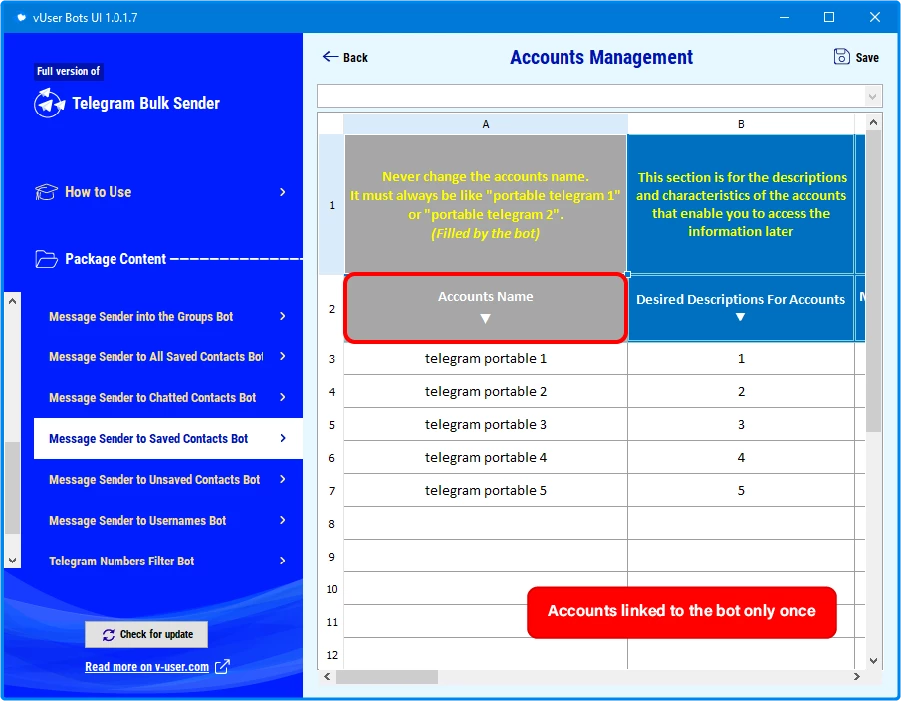Image resolution: width=901 pixels, height=701 pixels.
Task: Expand Message Sender to Unsaved Contacts Bot chevron
Action: click(x=283, y=479)
